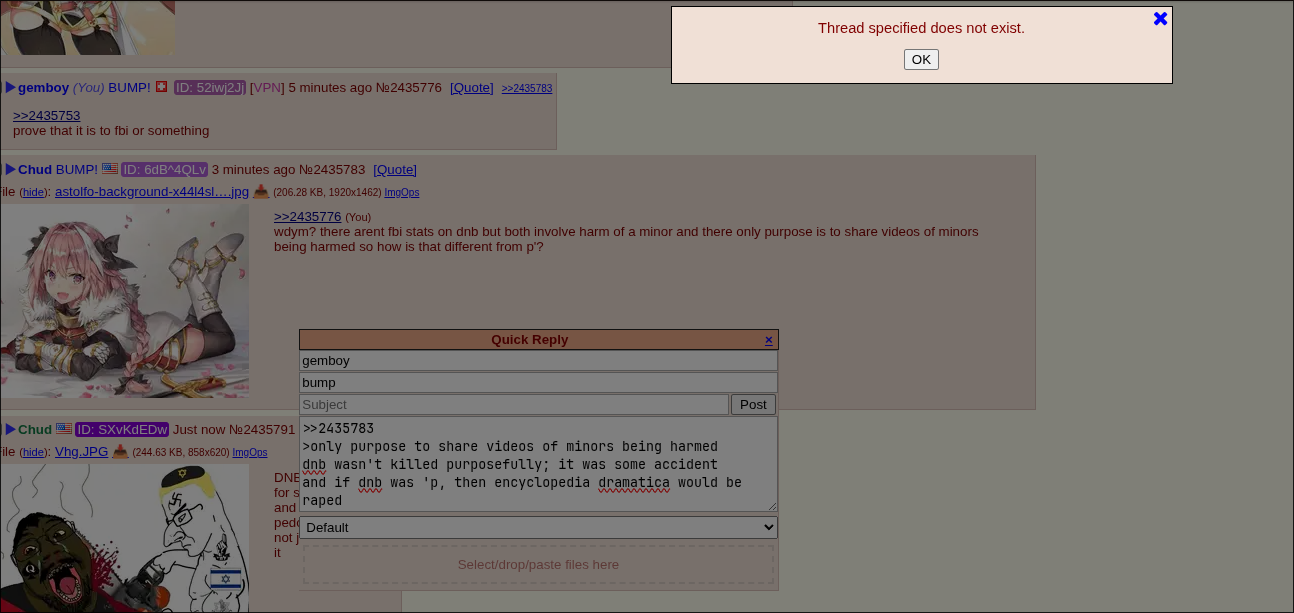Viewport: 1294px width, 613px height.
Task: Focus the Subject field in Quick Reply
Action: (514, 404)
